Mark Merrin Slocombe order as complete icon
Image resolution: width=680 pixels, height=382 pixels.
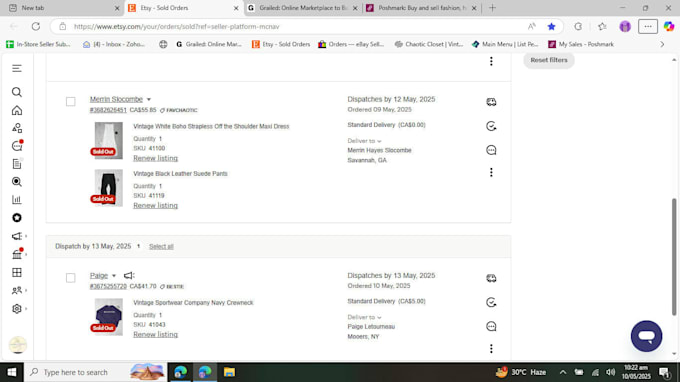point(491,126)
